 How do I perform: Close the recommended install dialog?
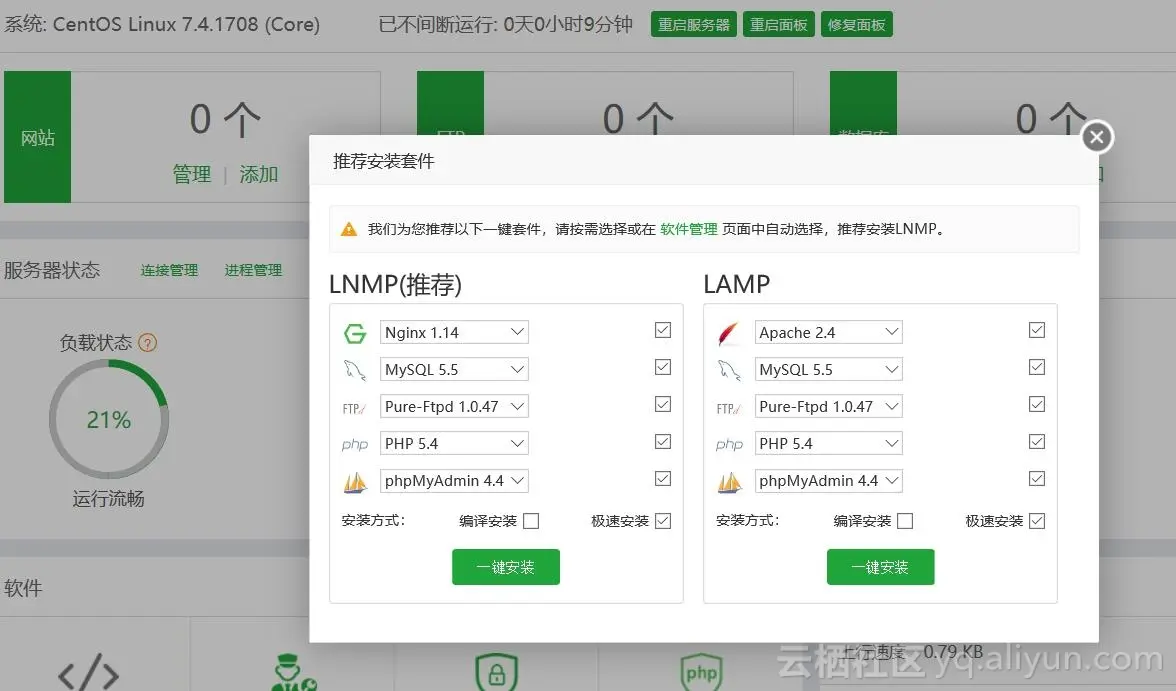[1096, 137]
